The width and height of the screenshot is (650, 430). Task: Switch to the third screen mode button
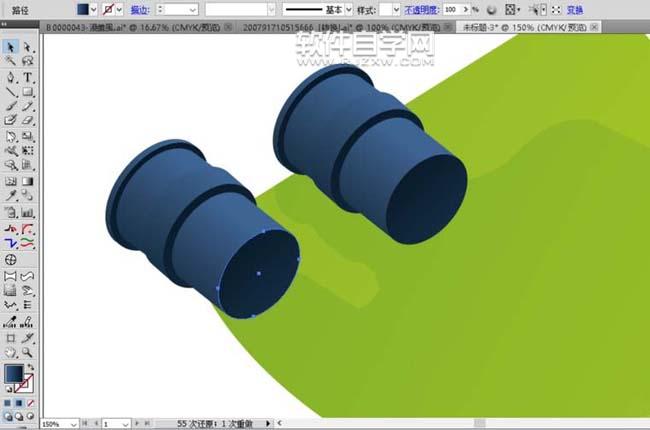30,416
